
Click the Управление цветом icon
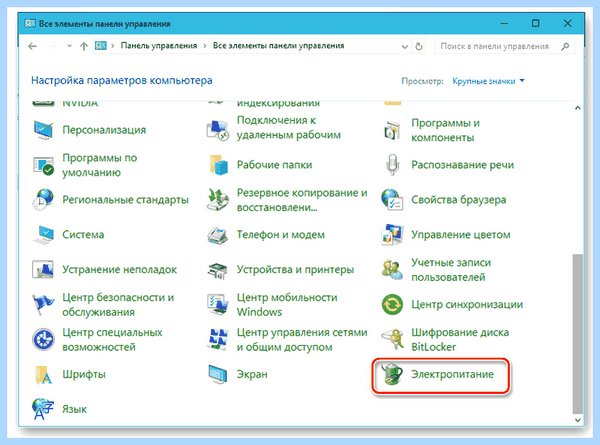click(392, 235)
